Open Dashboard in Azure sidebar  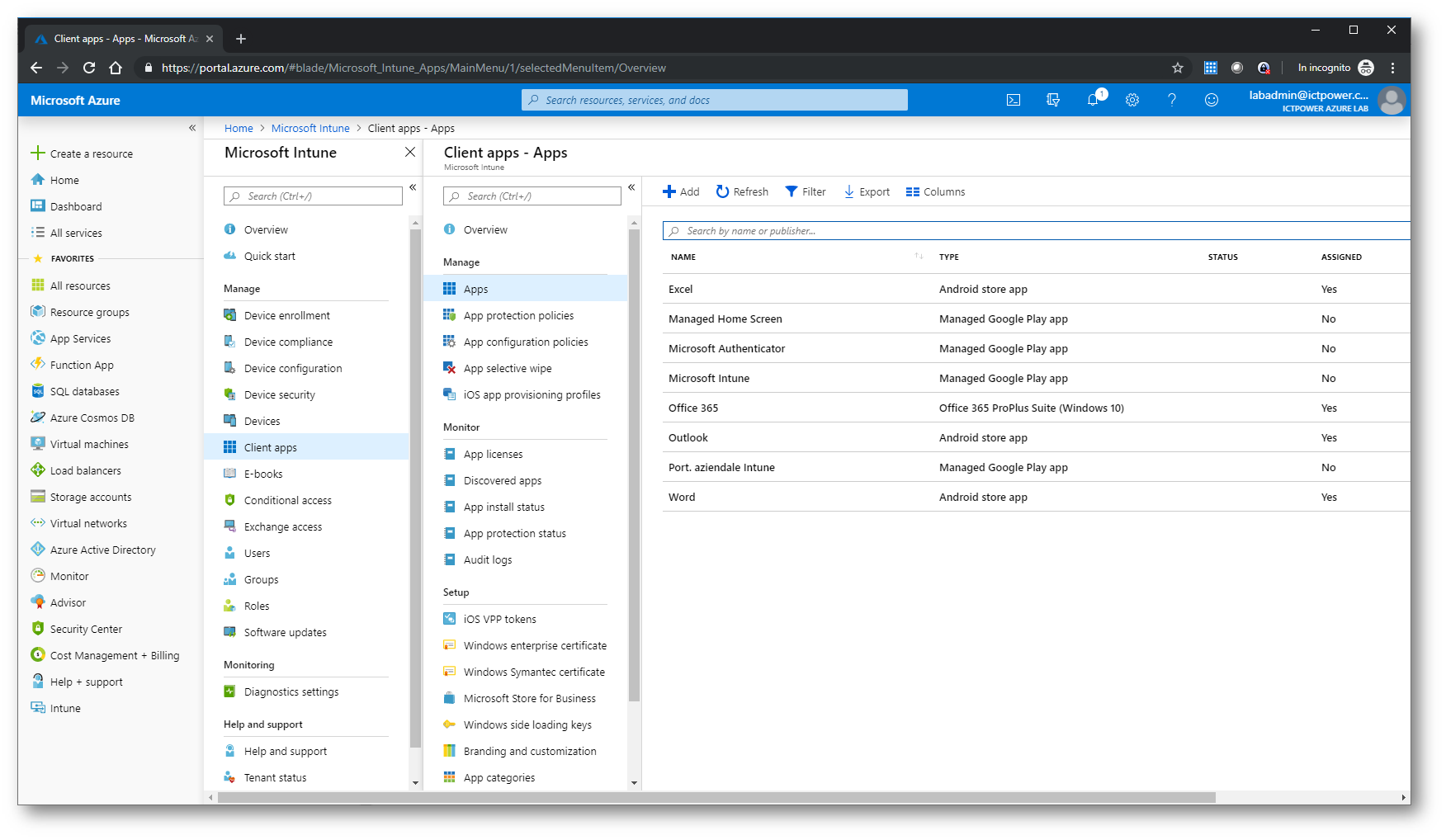[66, 206]
